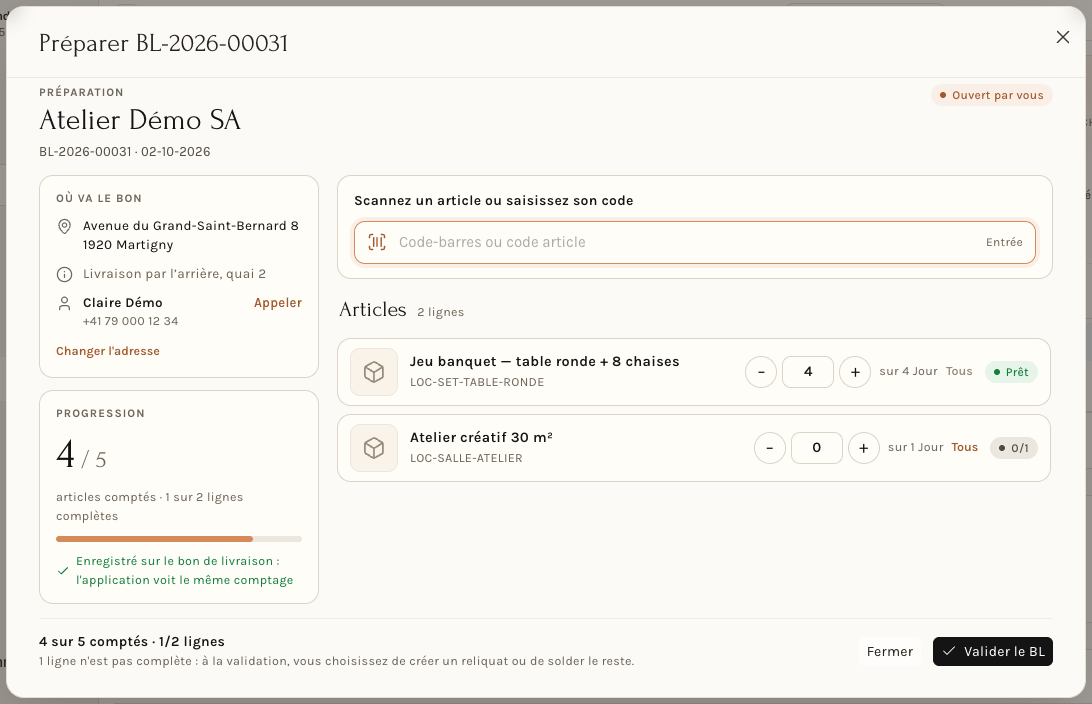Click the box icon for Jeu banquet

(x=374, y=372)
